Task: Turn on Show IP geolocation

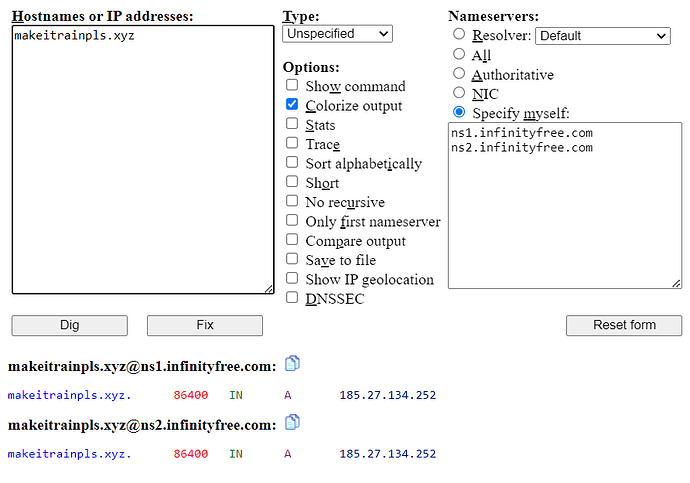Action: [292, 279]
